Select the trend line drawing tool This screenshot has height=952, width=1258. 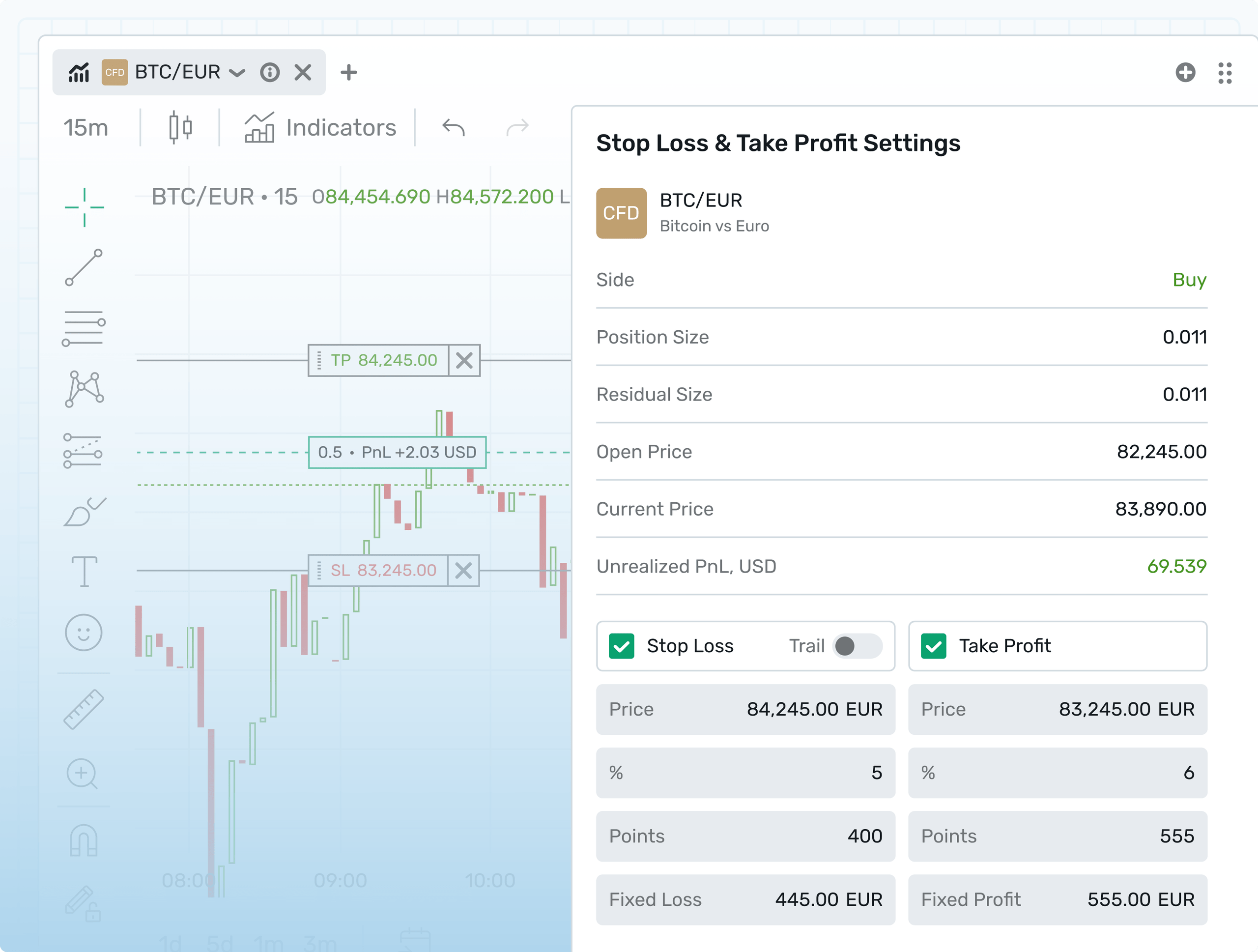click(x=84, y=267)
